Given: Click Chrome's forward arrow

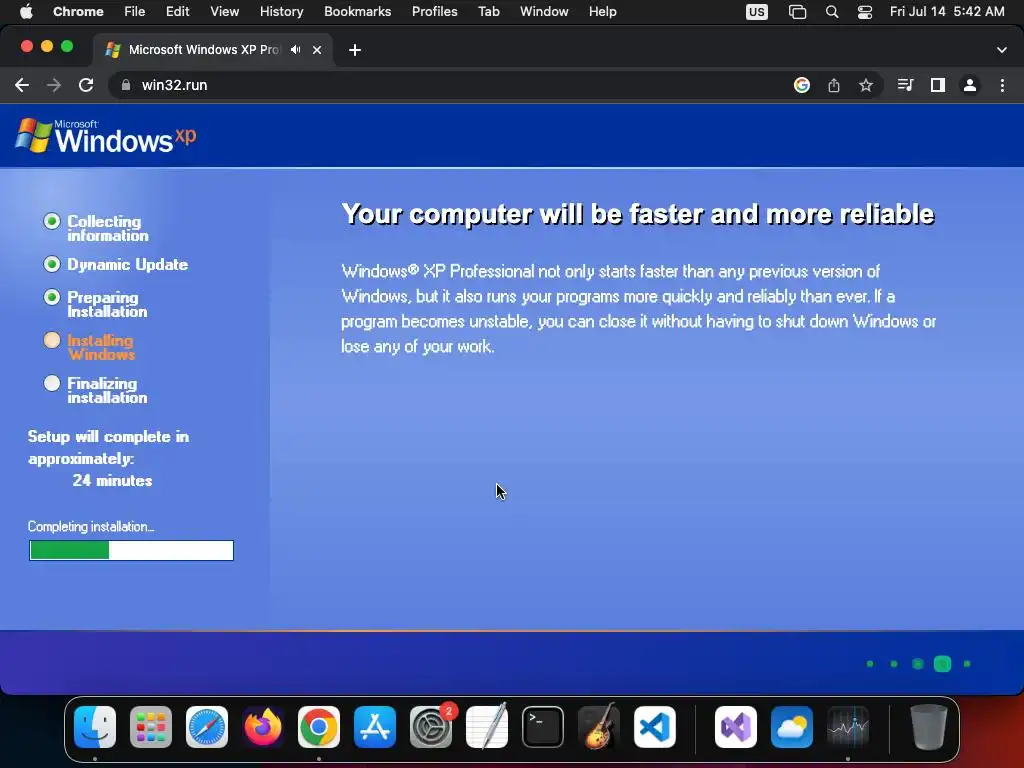Looking at the screenshot, I should (x=54, y=85).
